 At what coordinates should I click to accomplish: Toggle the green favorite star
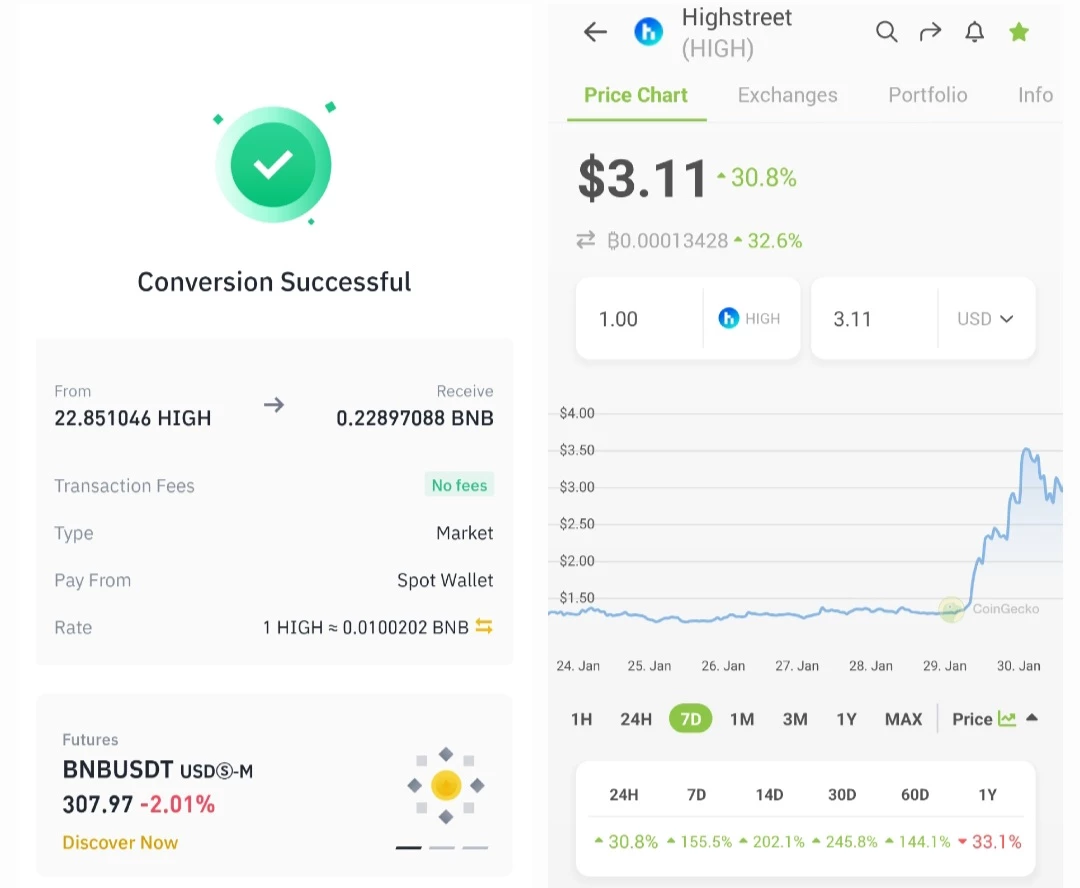click(1019, 32)
